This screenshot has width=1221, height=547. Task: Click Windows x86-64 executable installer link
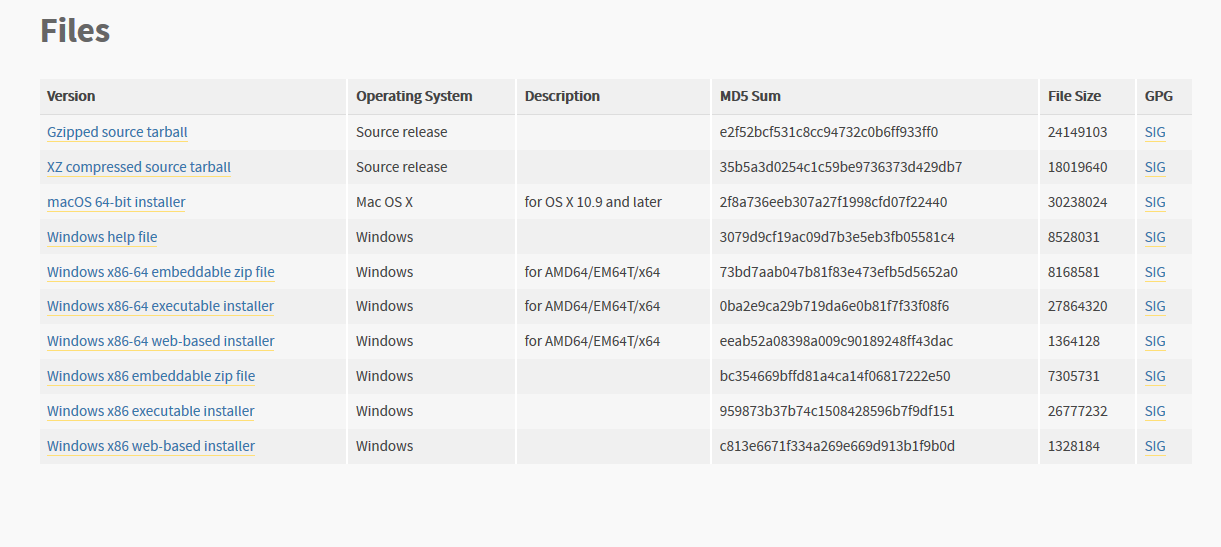click(x=160, y=306)
